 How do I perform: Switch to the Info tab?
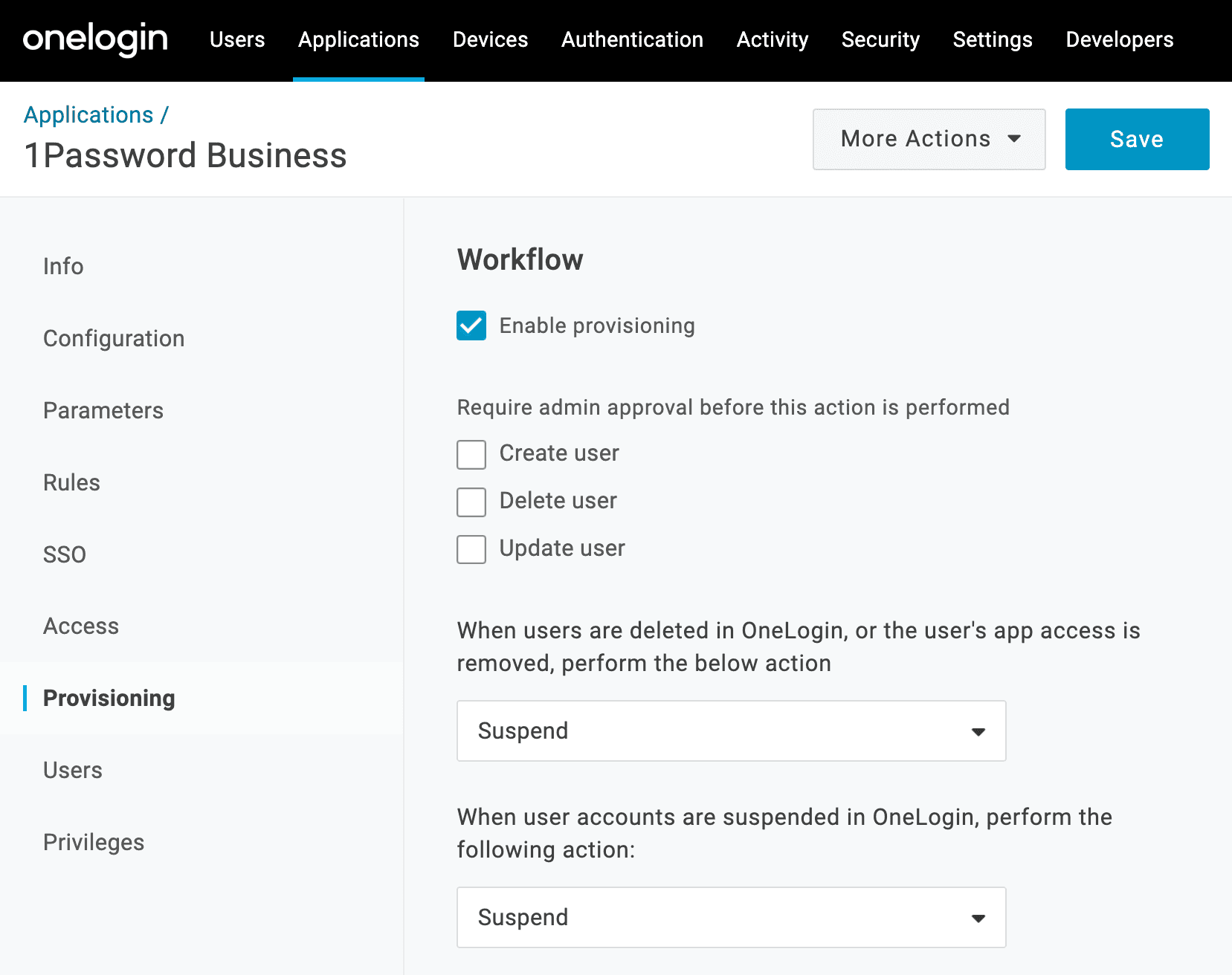click(63, 266)
